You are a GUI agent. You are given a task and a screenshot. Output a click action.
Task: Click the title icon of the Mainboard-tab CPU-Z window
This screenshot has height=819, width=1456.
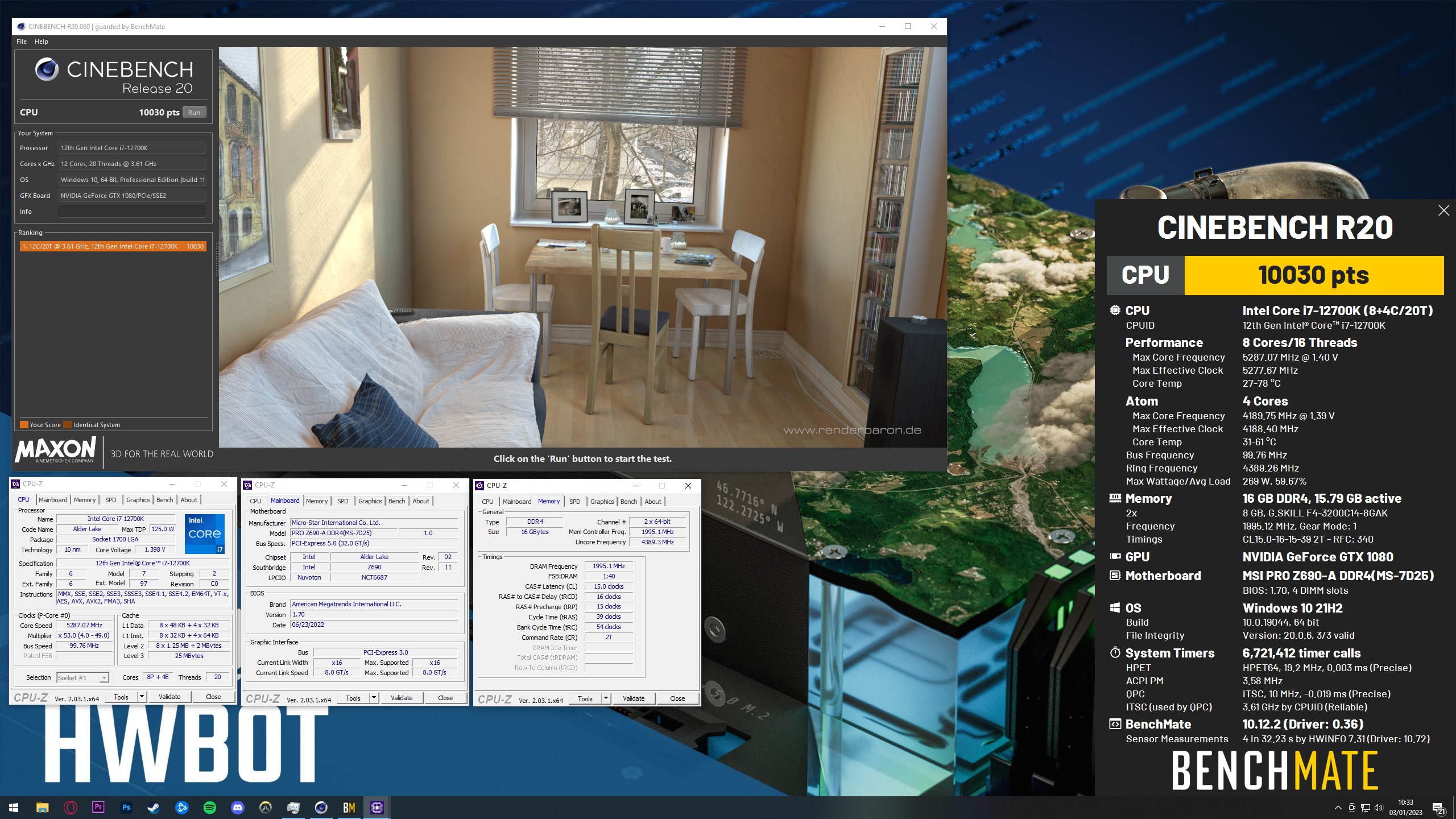248,485
